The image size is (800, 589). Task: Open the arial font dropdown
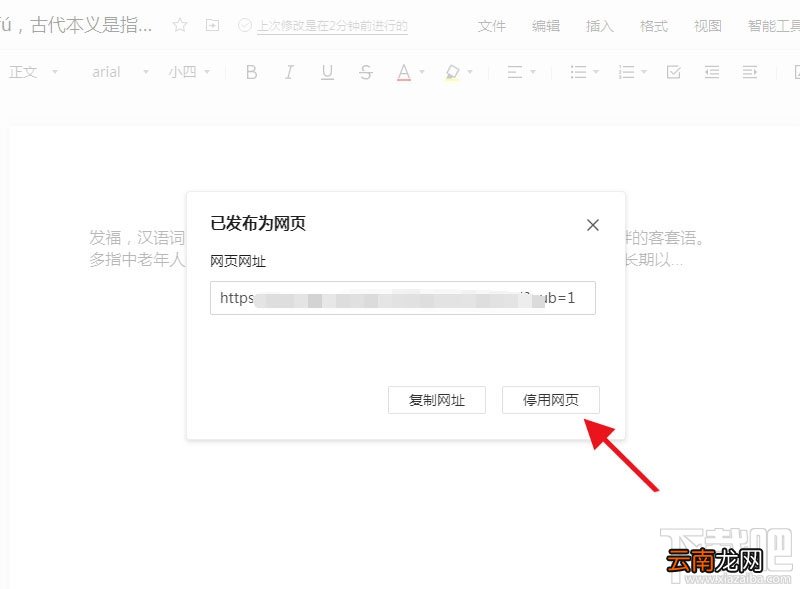120,72
